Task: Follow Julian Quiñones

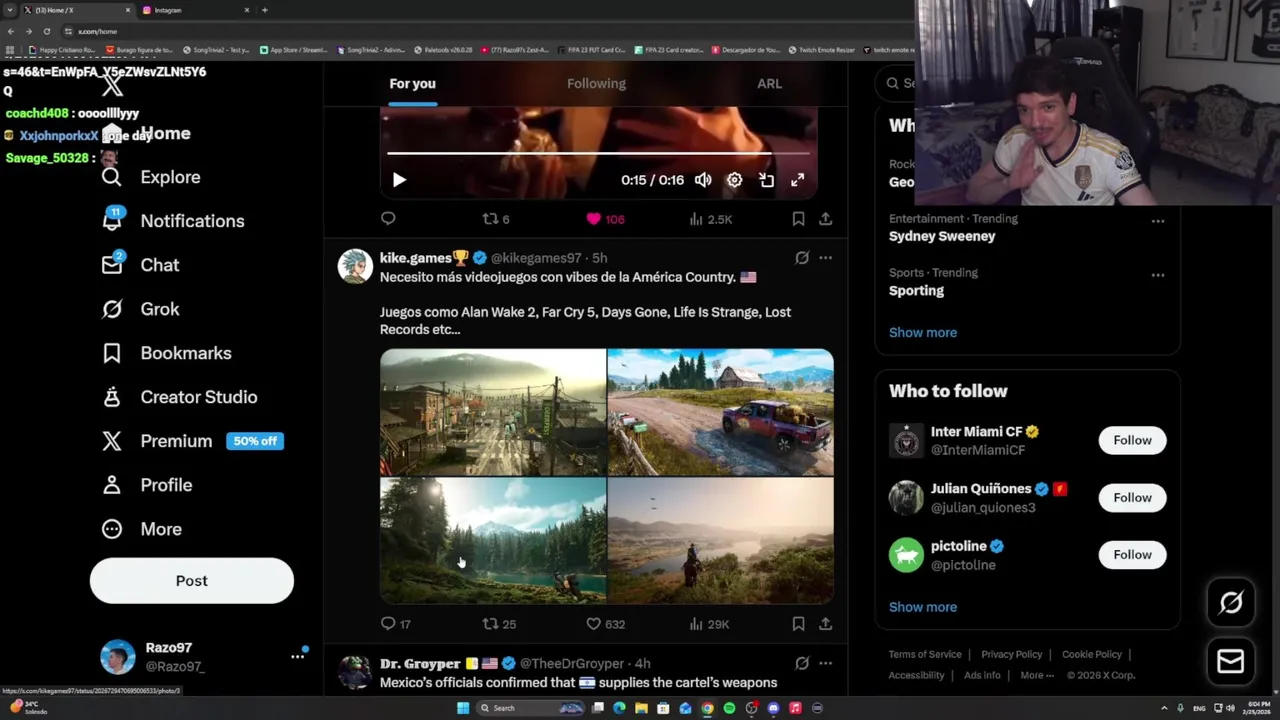Action: point(1132,497)
